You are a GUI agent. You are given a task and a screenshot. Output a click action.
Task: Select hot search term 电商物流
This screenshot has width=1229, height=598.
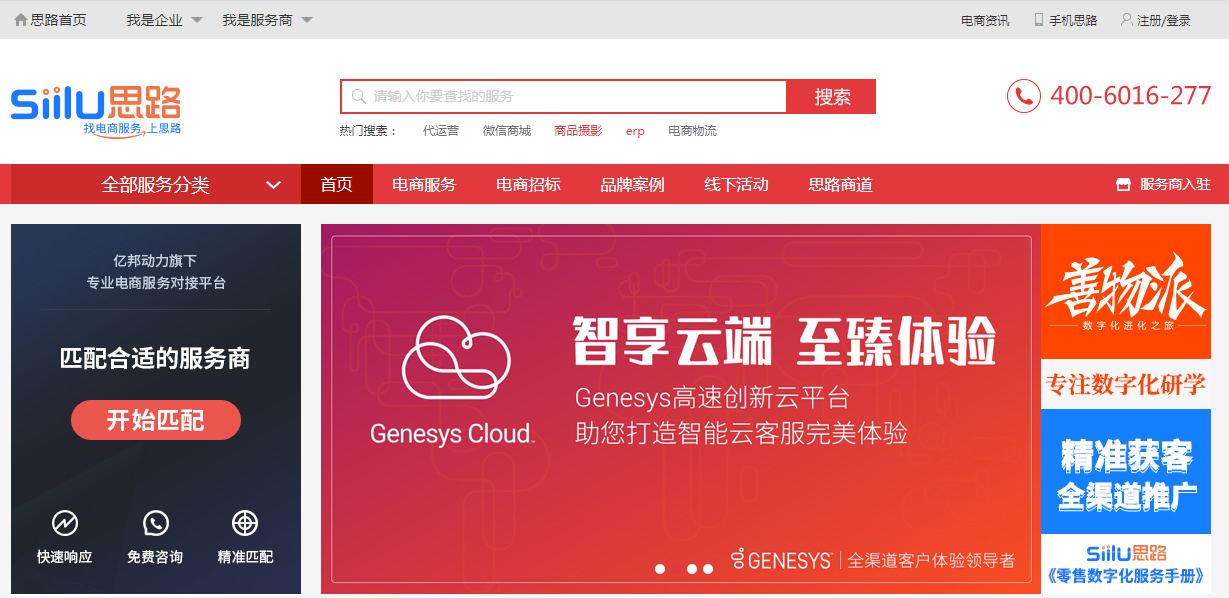pos(692,131)
